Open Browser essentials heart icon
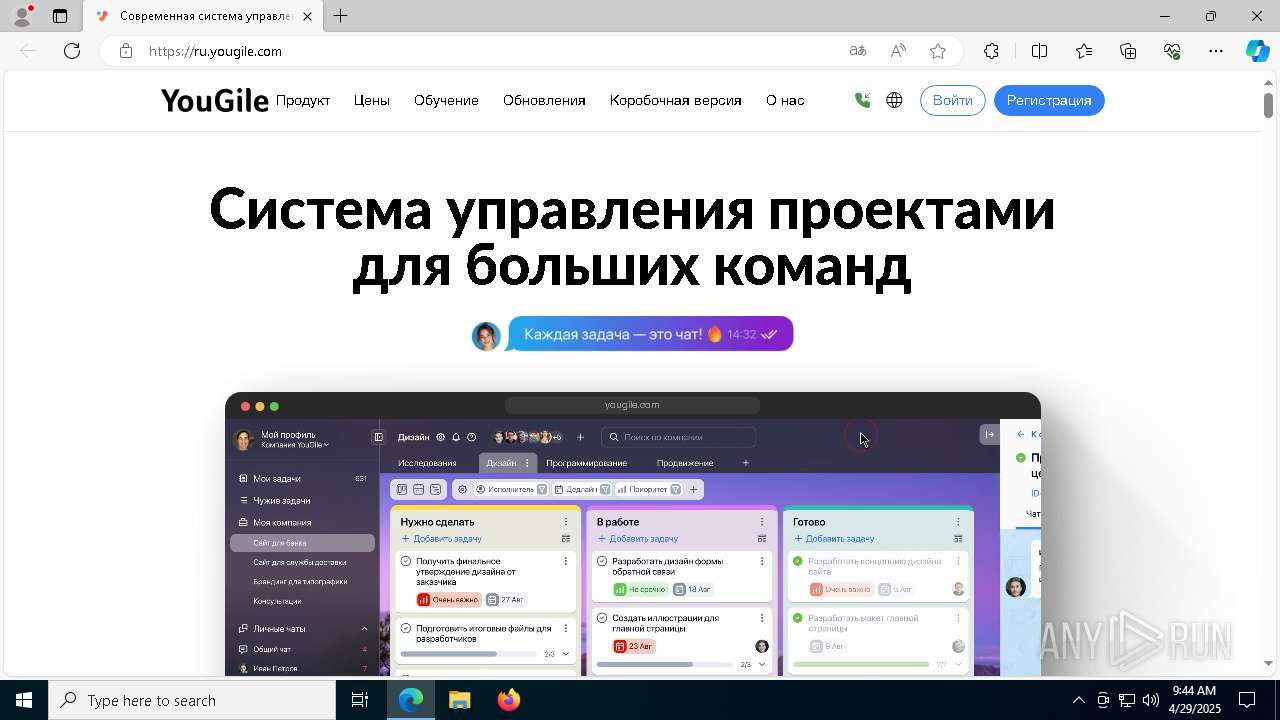The height and width of the screenshot is (720, 1280). [x=1172, y=51]
